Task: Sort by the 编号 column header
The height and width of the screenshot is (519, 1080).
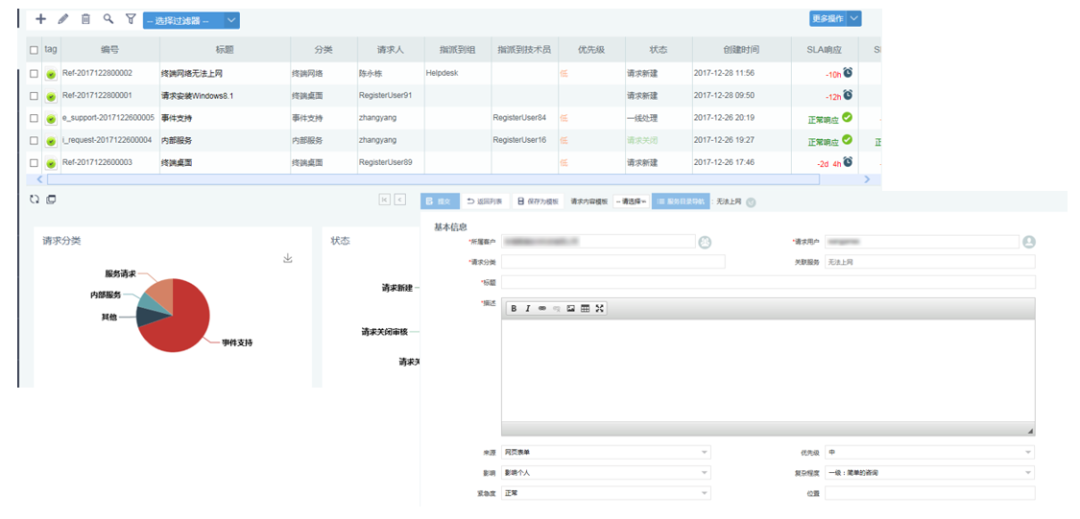Action: coord(110,50)
